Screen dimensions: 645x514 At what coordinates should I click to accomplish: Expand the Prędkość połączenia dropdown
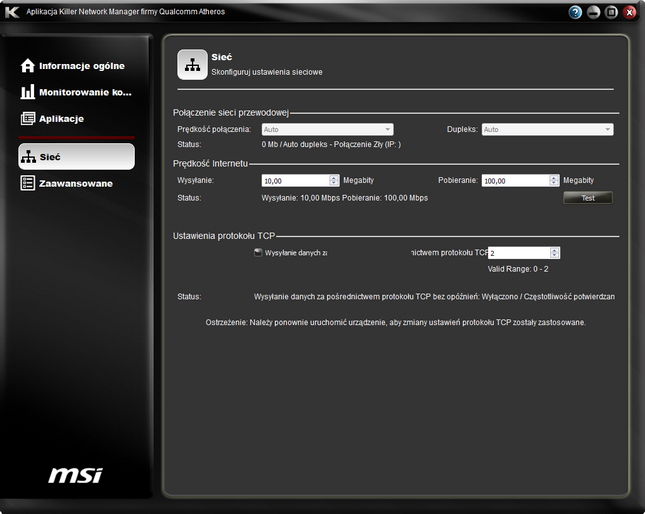click(327, 130)
